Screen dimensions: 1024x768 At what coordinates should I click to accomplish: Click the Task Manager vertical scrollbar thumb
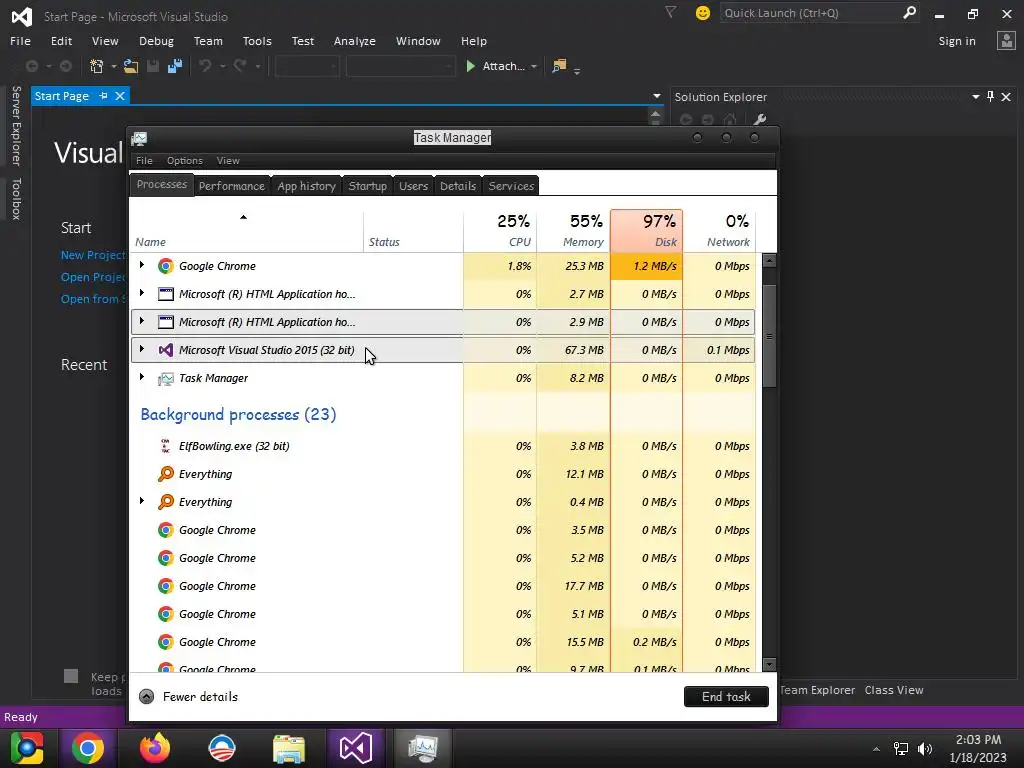[769, 336]
